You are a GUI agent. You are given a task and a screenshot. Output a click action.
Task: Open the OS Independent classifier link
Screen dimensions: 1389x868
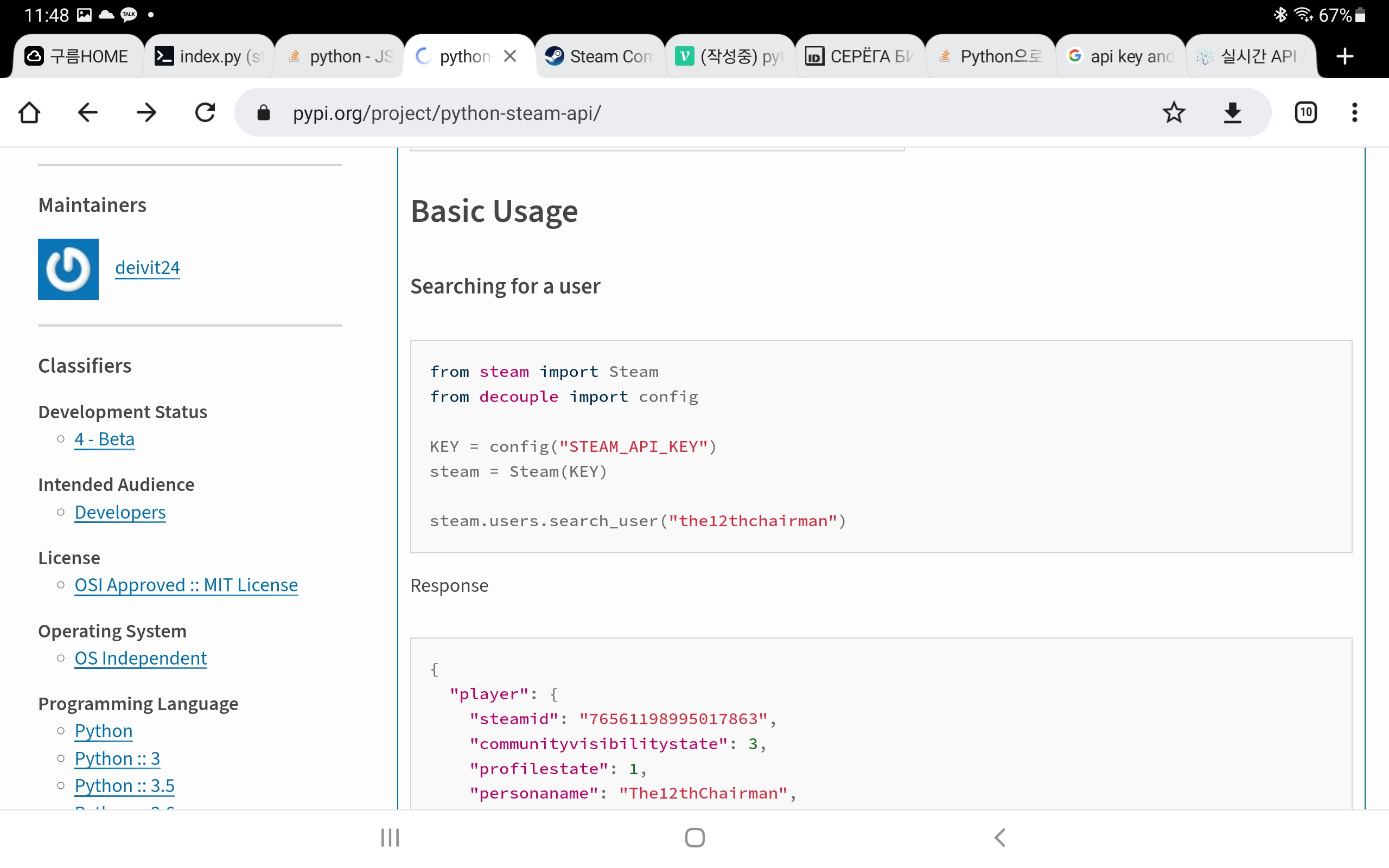pyautogui.click(x=141, y=658)
